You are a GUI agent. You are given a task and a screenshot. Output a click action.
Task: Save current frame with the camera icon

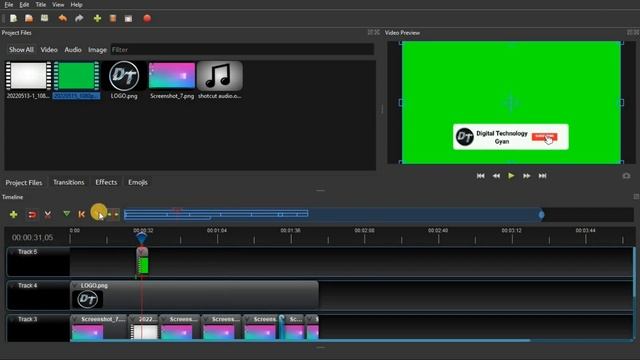point(626,176)
